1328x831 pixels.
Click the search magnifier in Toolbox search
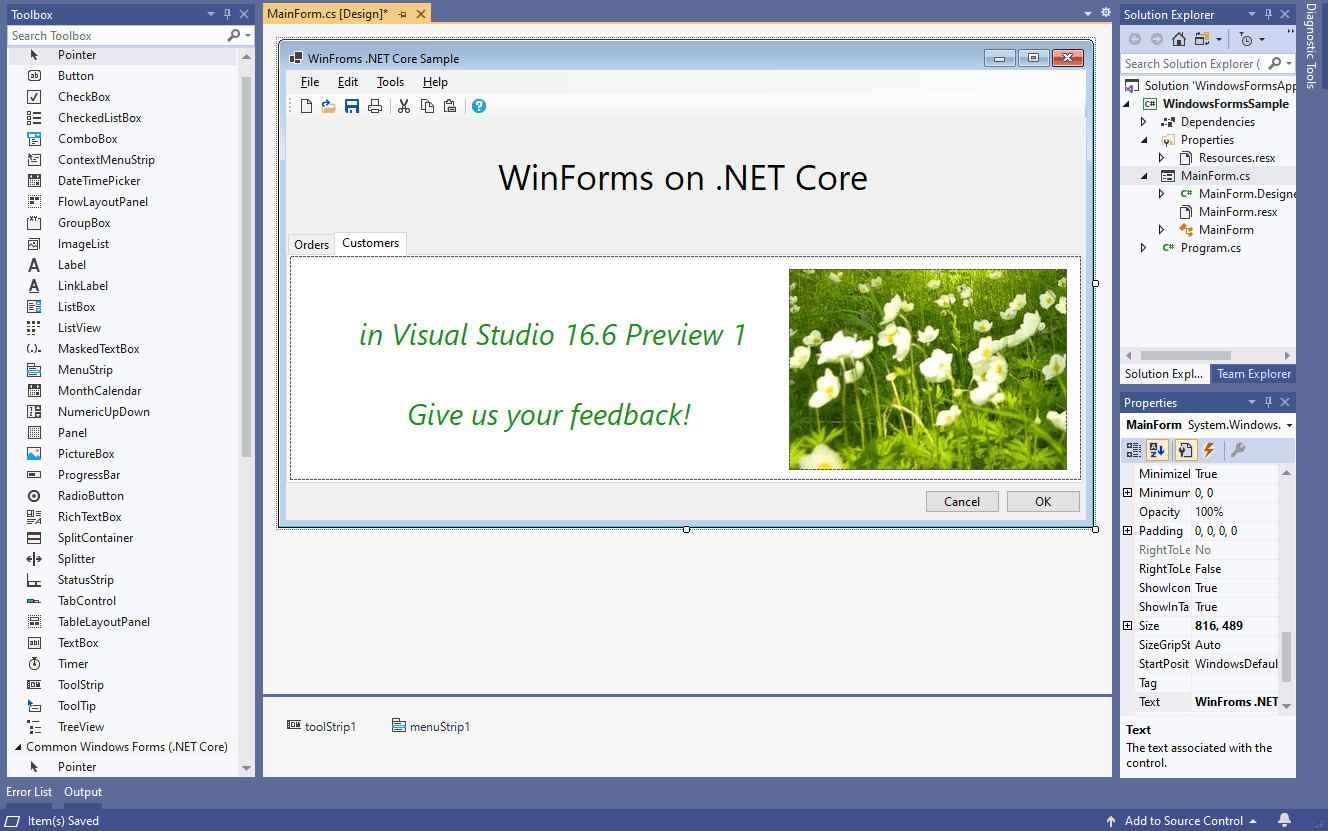(x=234, y=35)
